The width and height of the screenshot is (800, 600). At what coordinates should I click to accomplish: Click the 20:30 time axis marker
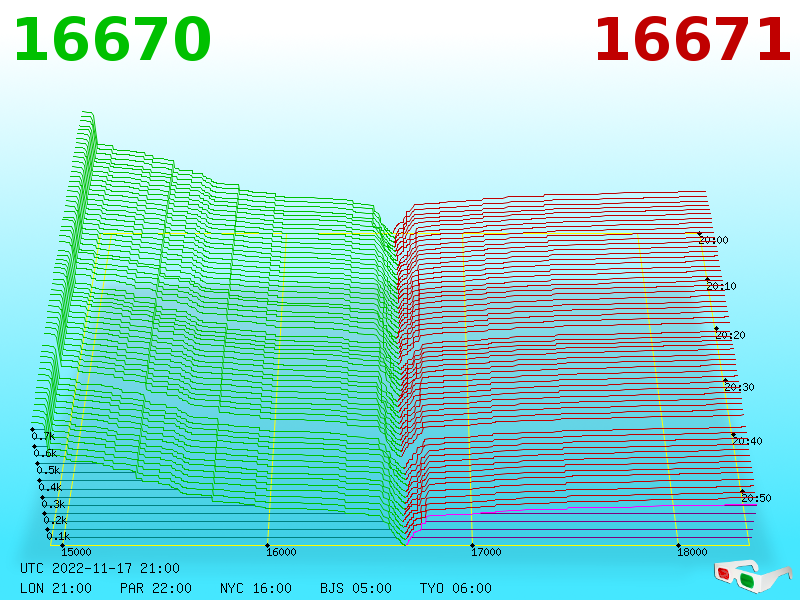click(x=739, y=387)
